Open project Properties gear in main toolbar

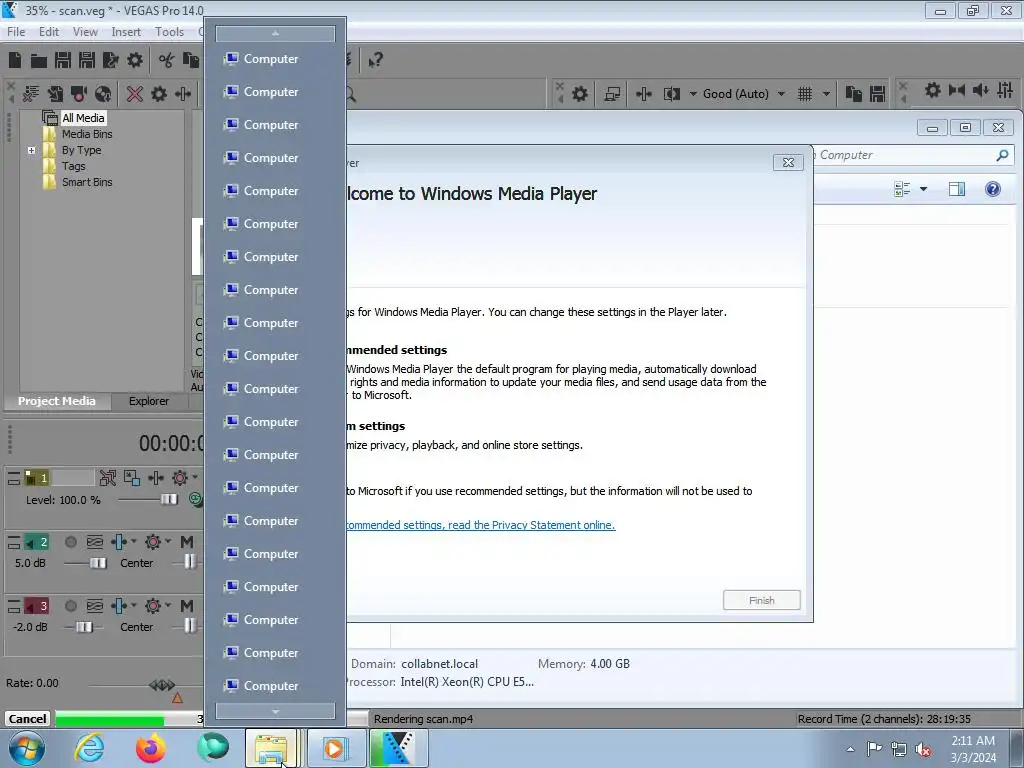click(x=135, y=60)
